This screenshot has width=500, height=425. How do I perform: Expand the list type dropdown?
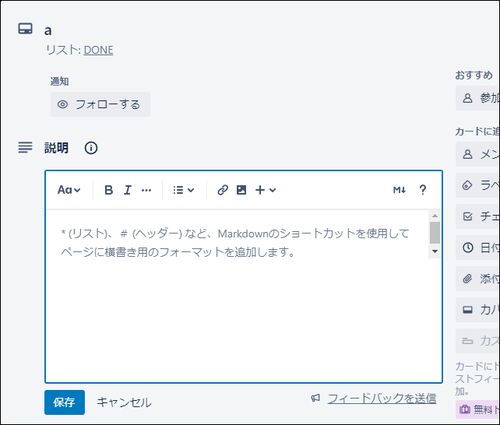(x=183, y=190)
